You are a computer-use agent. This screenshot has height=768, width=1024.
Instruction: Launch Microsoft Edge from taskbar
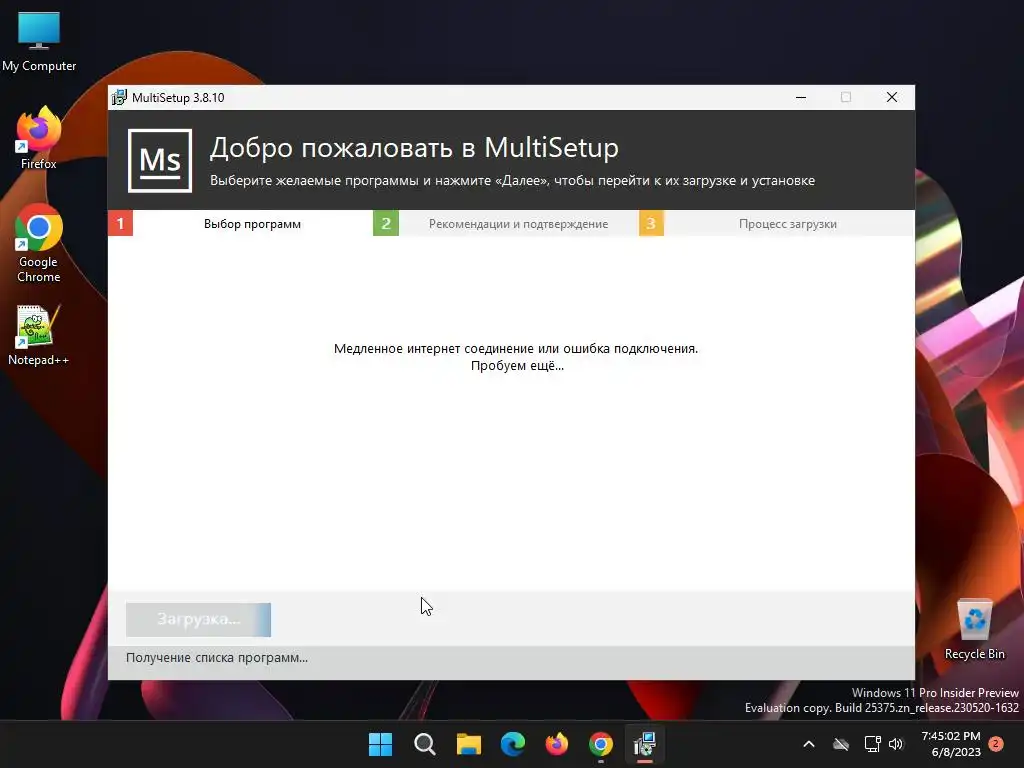pos(513,744)
